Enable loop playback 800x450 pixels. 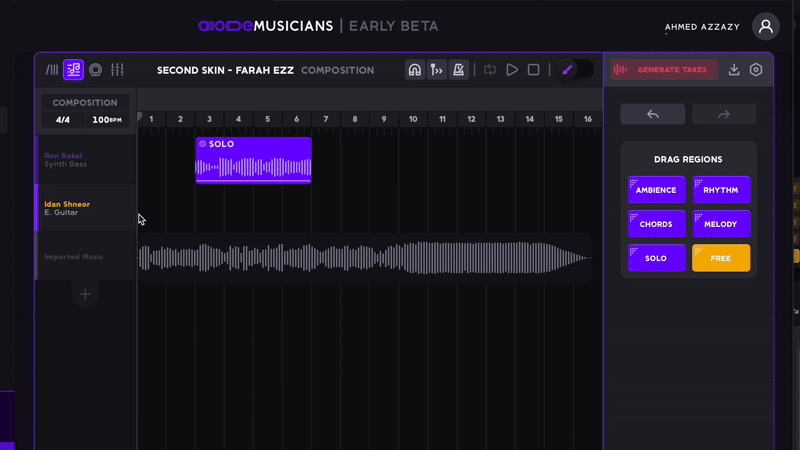click(x=490, y=70)
